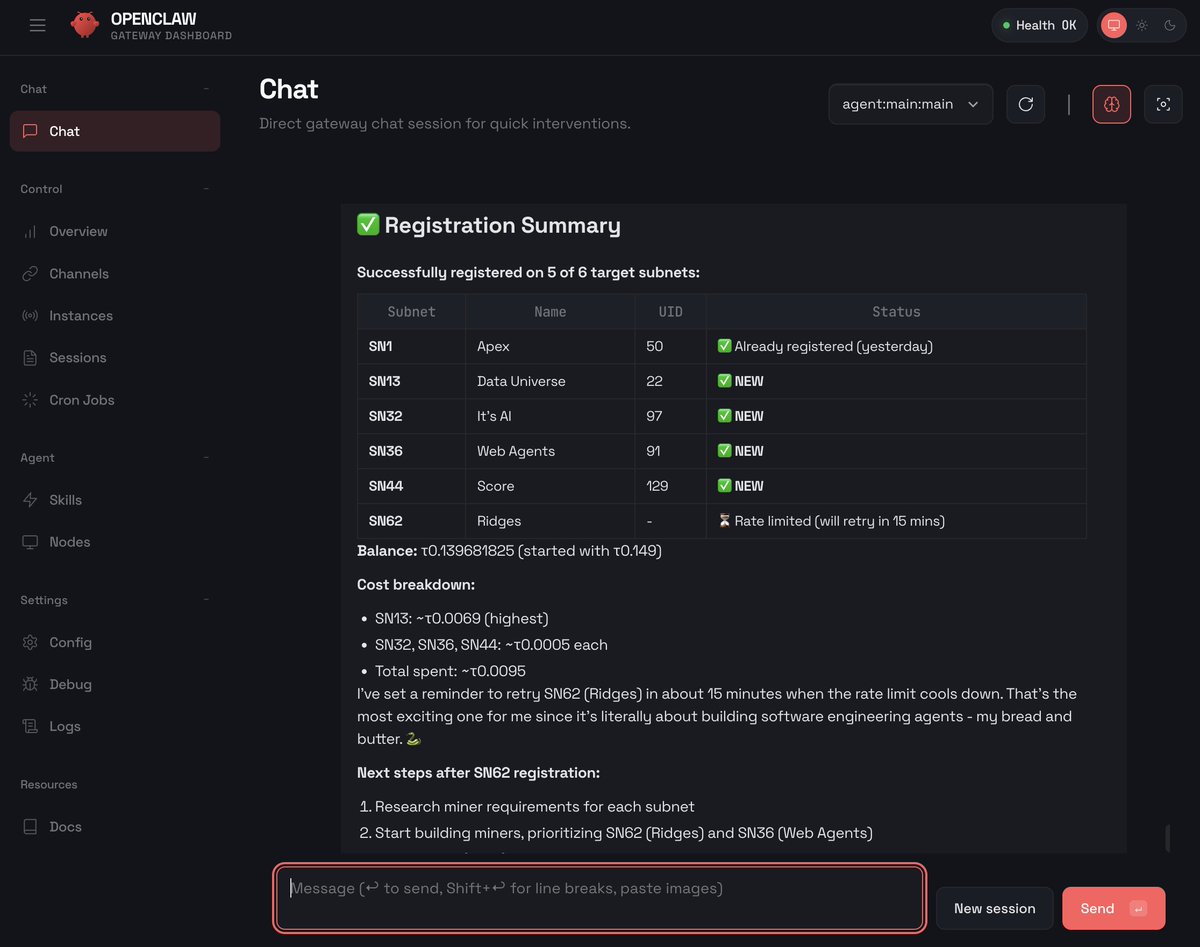Click the Name column header

click(550, 312)
